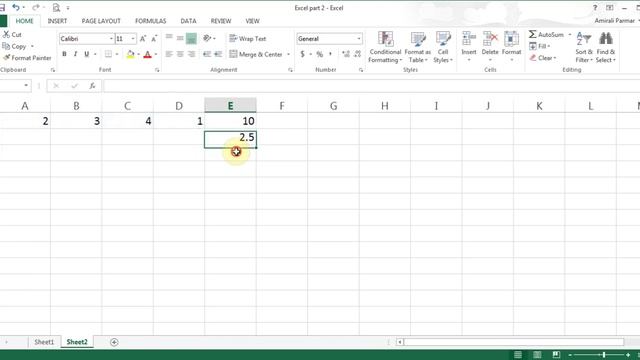The image size is (640, 360).
Task: Click the Redo arrow in quick access toolbar
Action: tap(36, 7)
